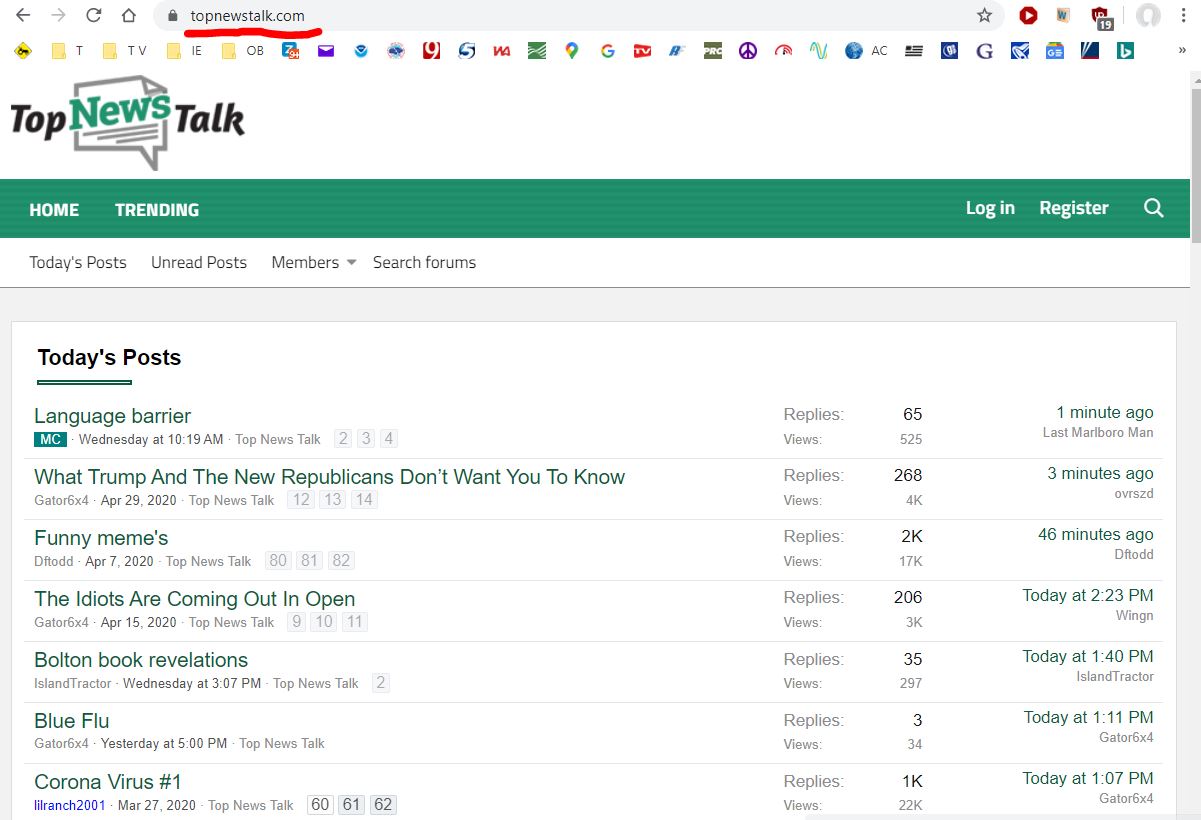Go to page 11 of The Idiots thread
Image resolution: width=1201 pixels, height=820 pixels.
click(354, 622)
